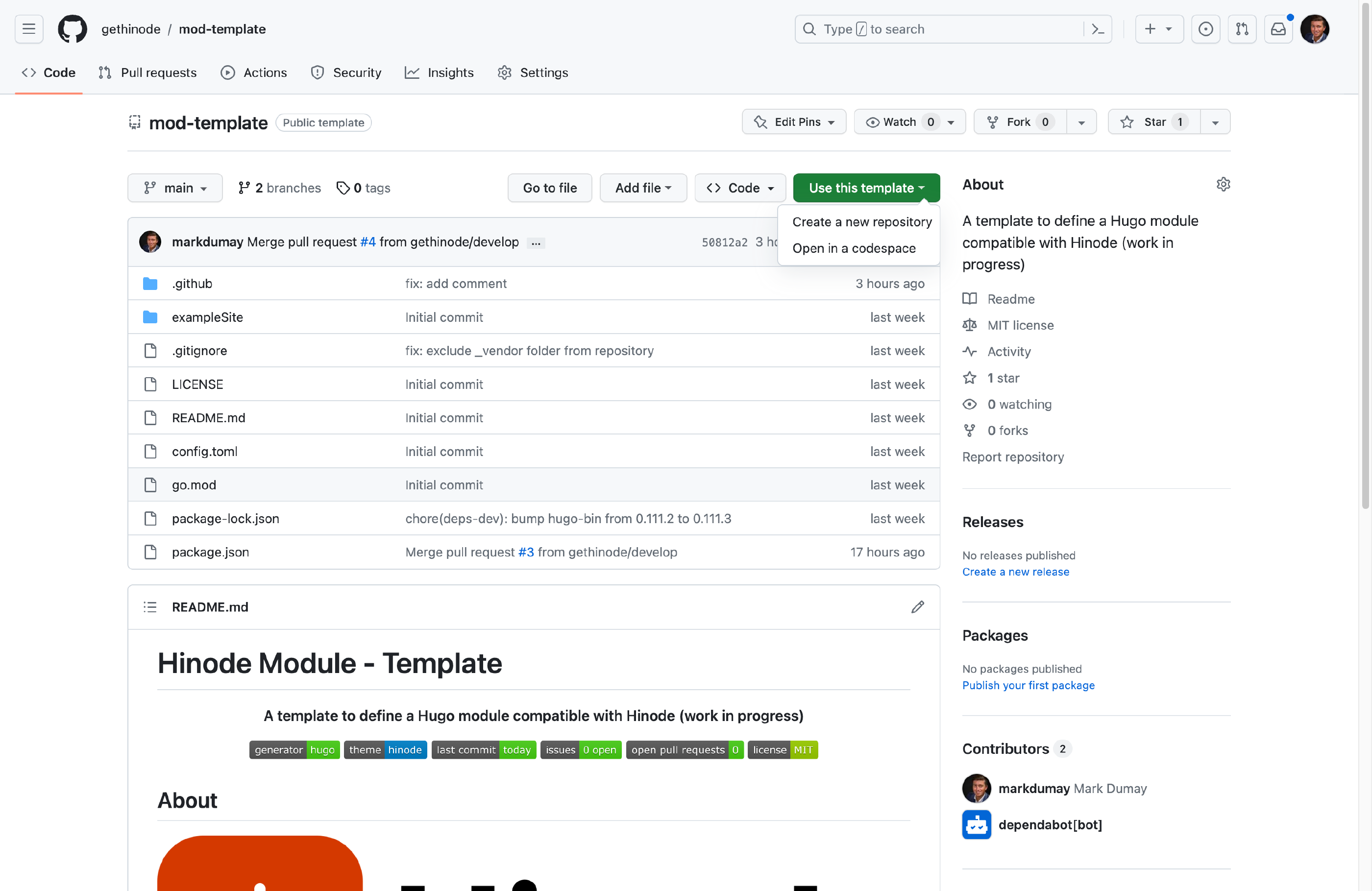Open notifications inbox icon
This screenshot has height=891, width=1372.
click(1278, 29)
